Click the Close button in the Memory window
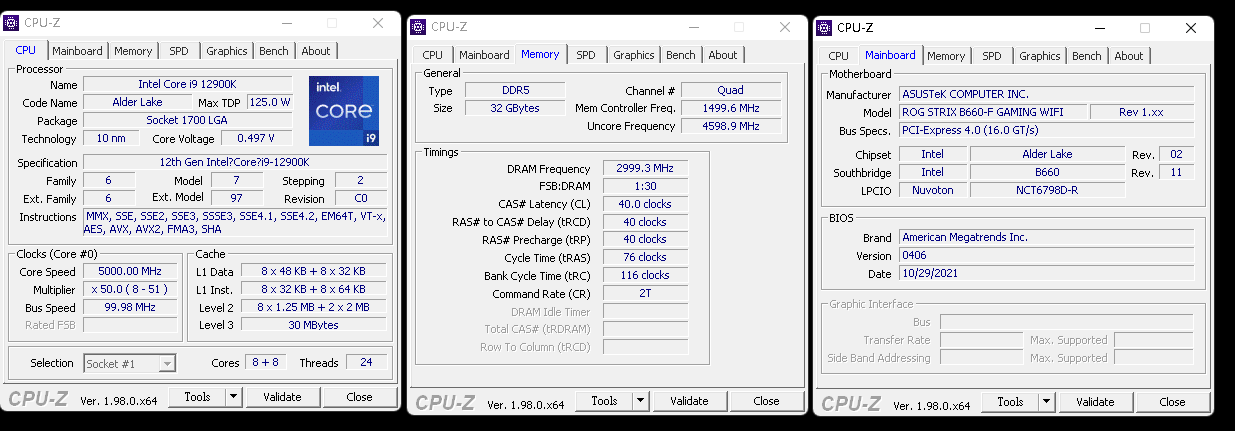1235x431 pixels. pos(766,401)
